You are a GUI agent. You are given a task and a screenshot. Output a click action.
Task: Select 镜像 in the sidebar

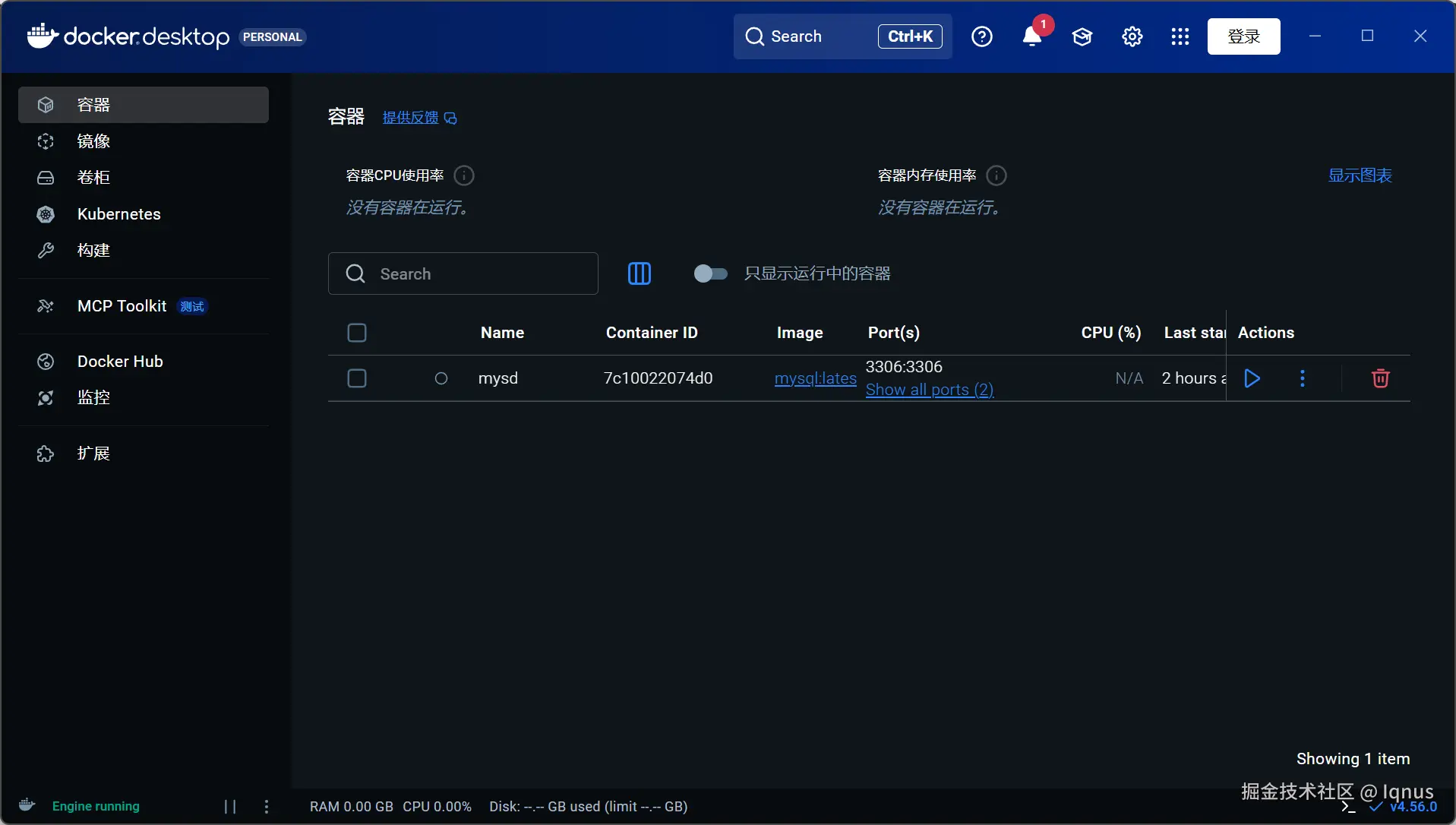point(144,141)
